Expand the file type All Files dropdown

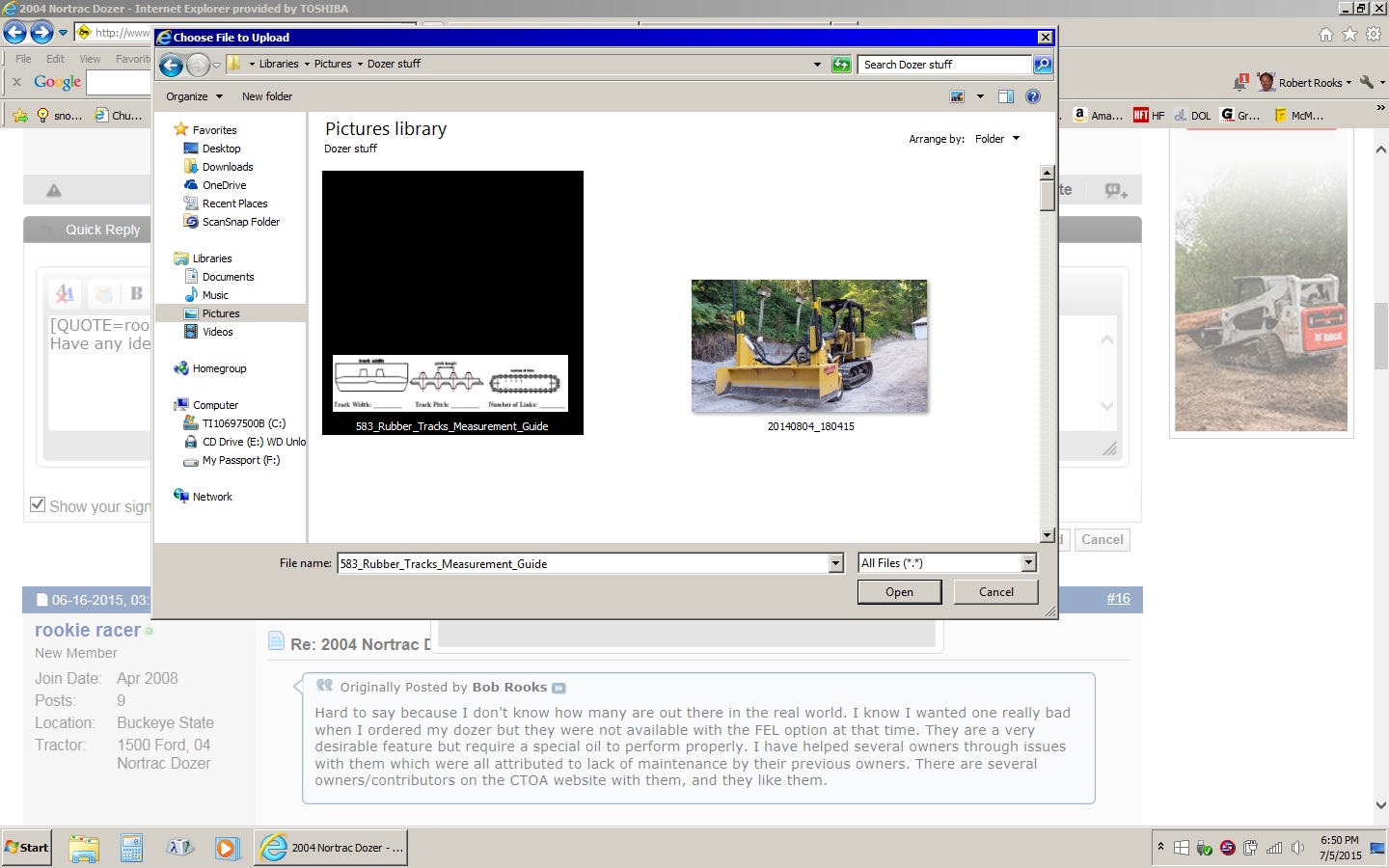point(1028,563)
